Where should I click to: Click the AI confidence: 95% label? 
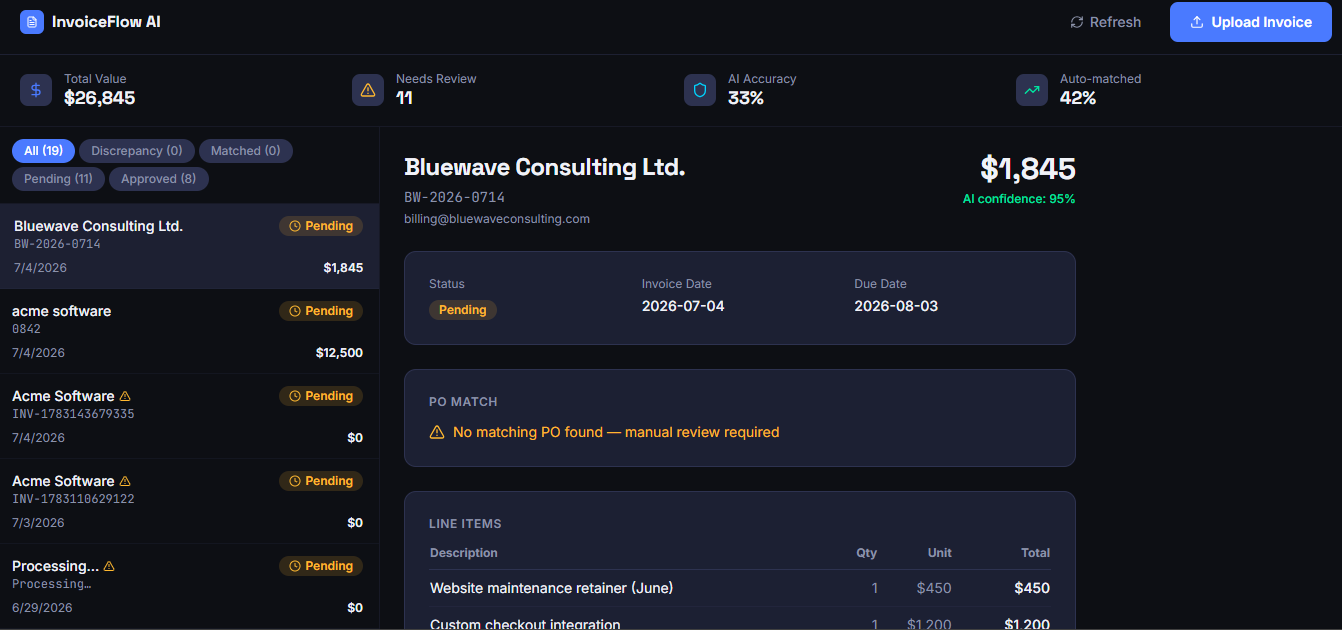tap(1019, 199)
